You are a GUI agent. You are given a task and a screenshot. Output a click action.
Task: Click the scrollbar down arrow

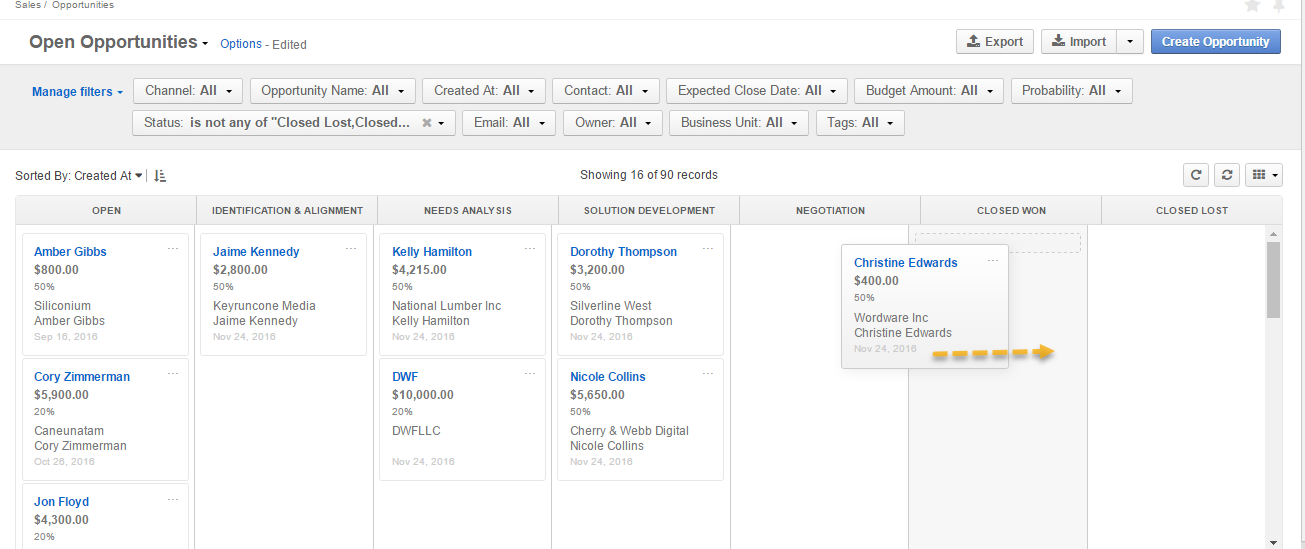1273,542
